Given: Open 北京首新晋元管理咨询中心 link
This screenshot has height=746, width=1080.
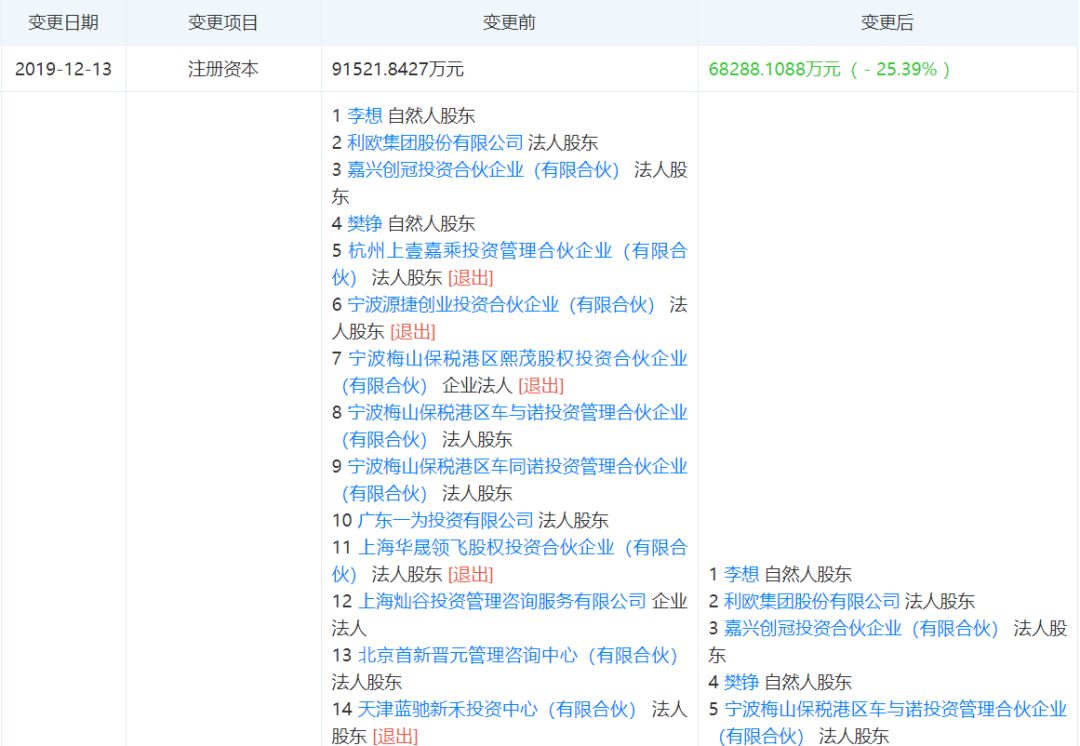Looking at the screenshot, I should (x=519, y=655).
